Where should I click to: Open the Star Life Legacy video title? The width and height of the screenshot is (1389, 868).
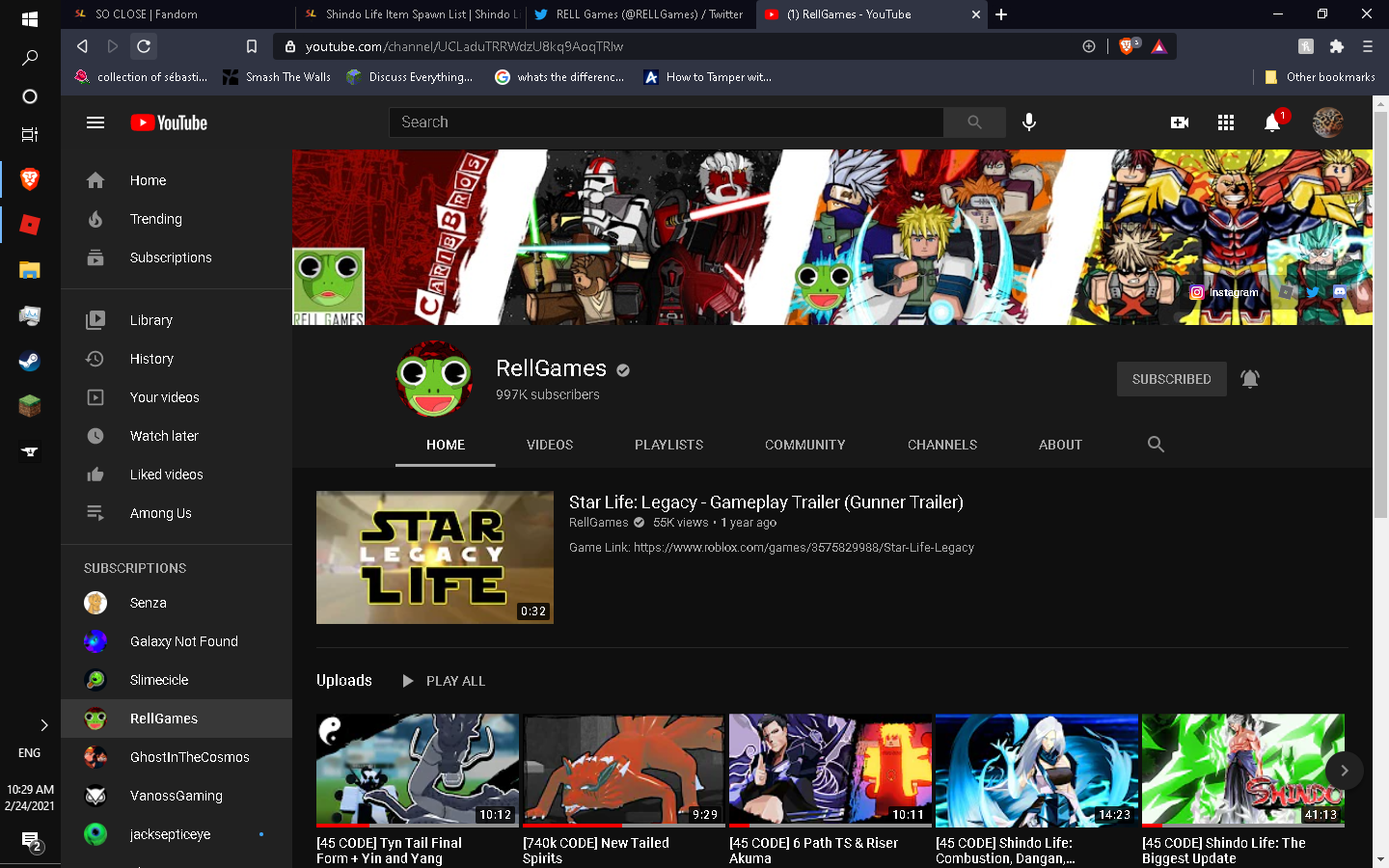click(x=766, y=502)
